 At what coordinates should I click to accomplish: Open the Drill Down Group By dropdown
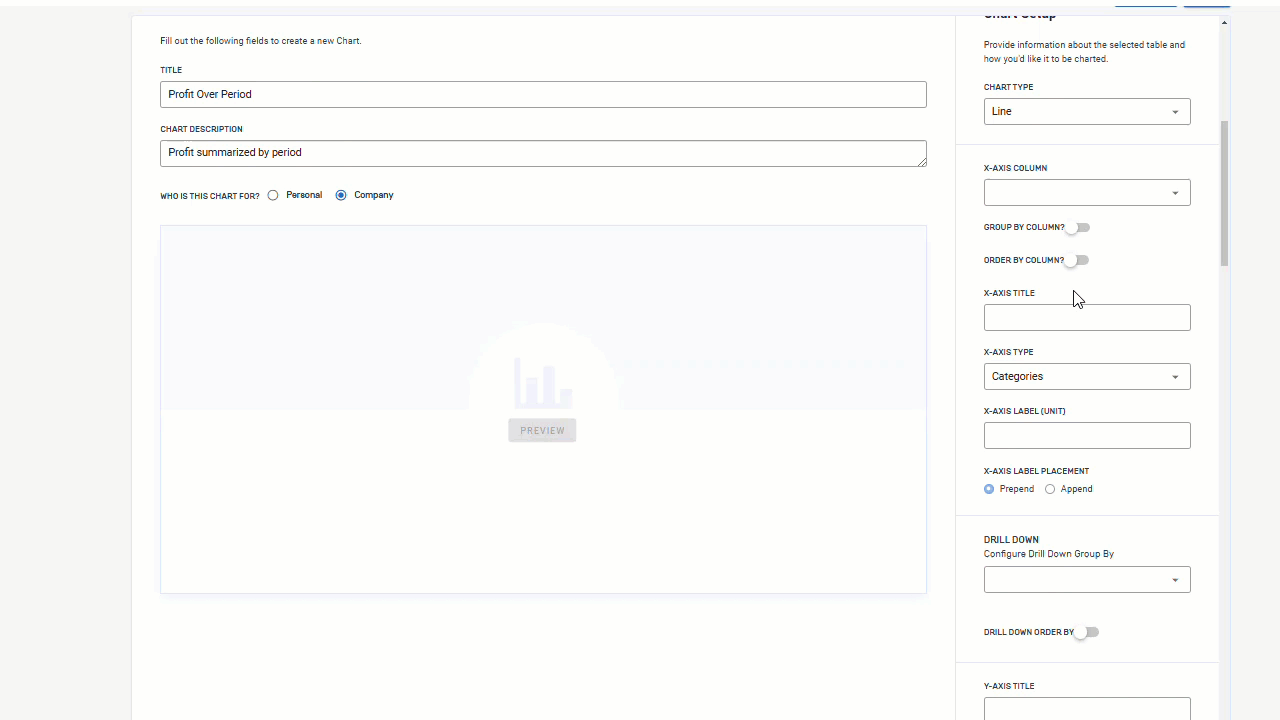tap(1087, 579)
